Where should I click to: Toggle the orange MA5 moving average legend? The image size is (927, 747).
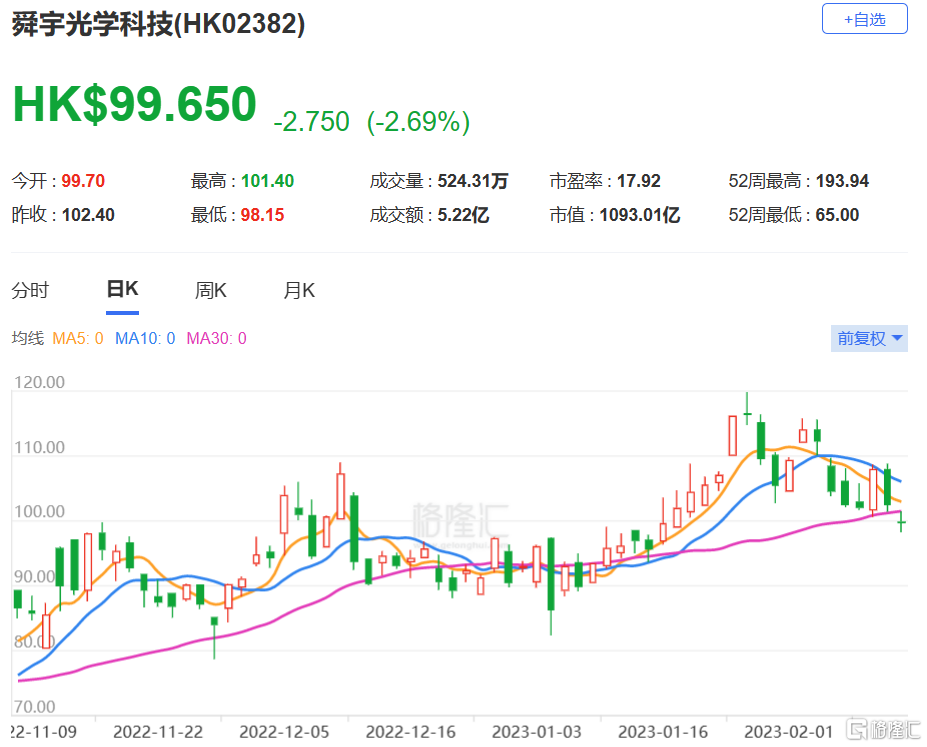[78, 339]
